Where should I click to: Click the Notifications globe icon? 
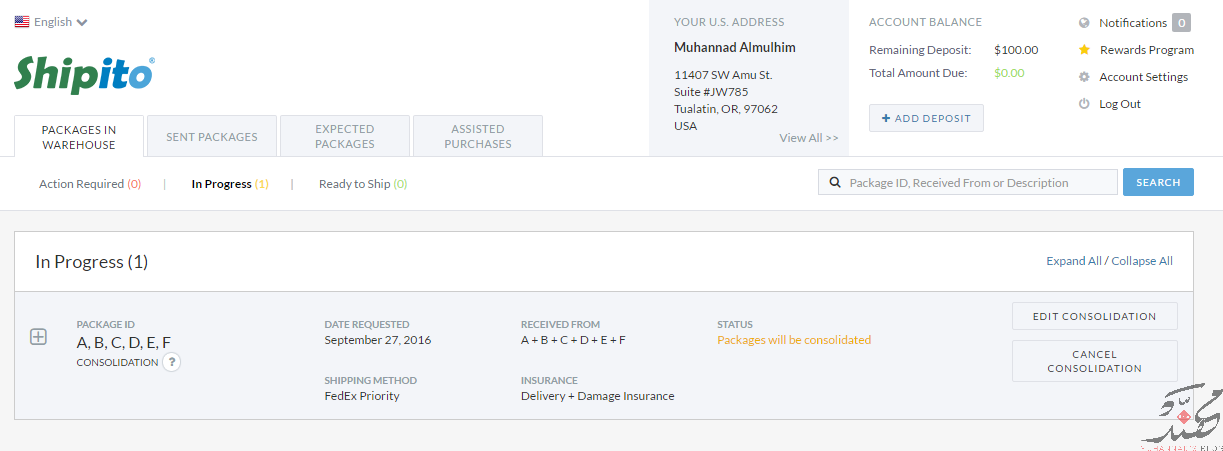coord(1084,23)
